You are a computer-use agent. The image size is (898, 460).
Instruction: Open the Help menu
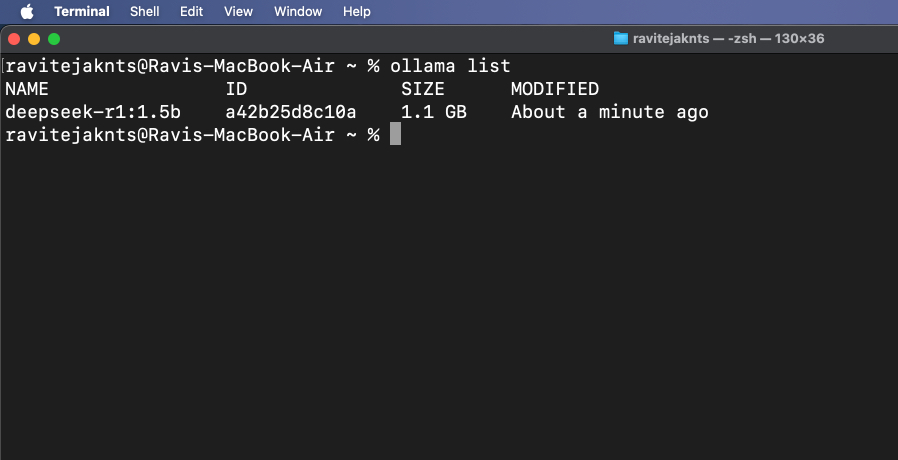pyautogui.click(x=357, y=12)
